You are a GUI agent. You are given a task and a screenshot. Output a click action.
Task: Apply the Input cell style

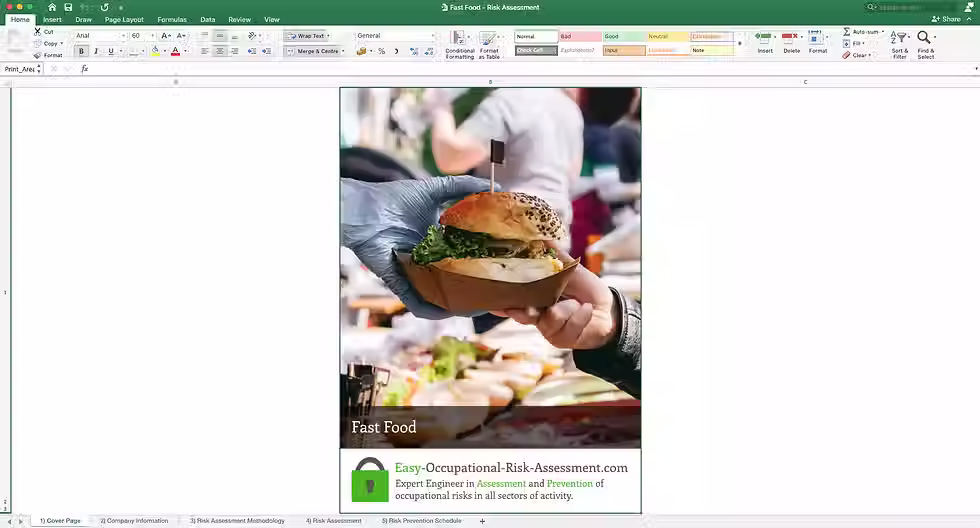coord(624,50)
